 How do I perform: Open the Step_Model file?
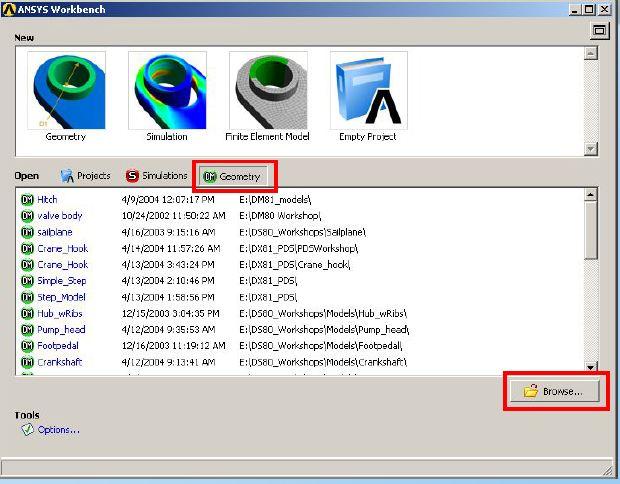(x=61, y=297)
